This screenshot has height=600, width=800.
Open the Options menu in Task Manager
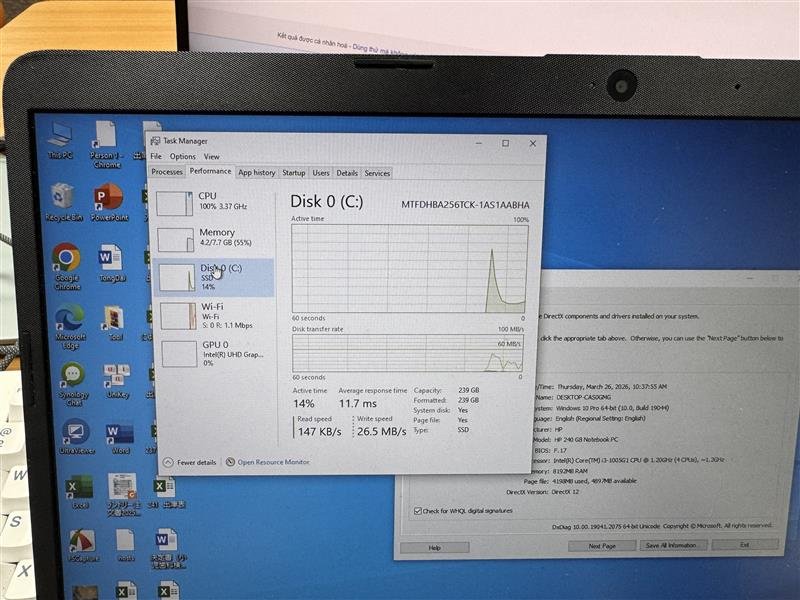(x=182, y=157)
